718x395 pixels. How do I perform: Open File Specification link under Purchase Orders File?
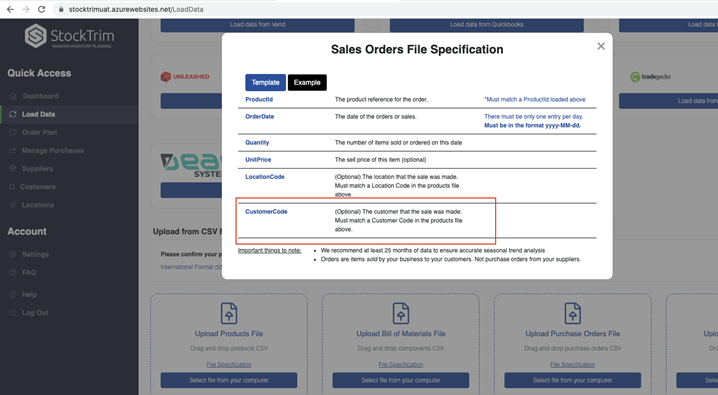pos(572,365)
